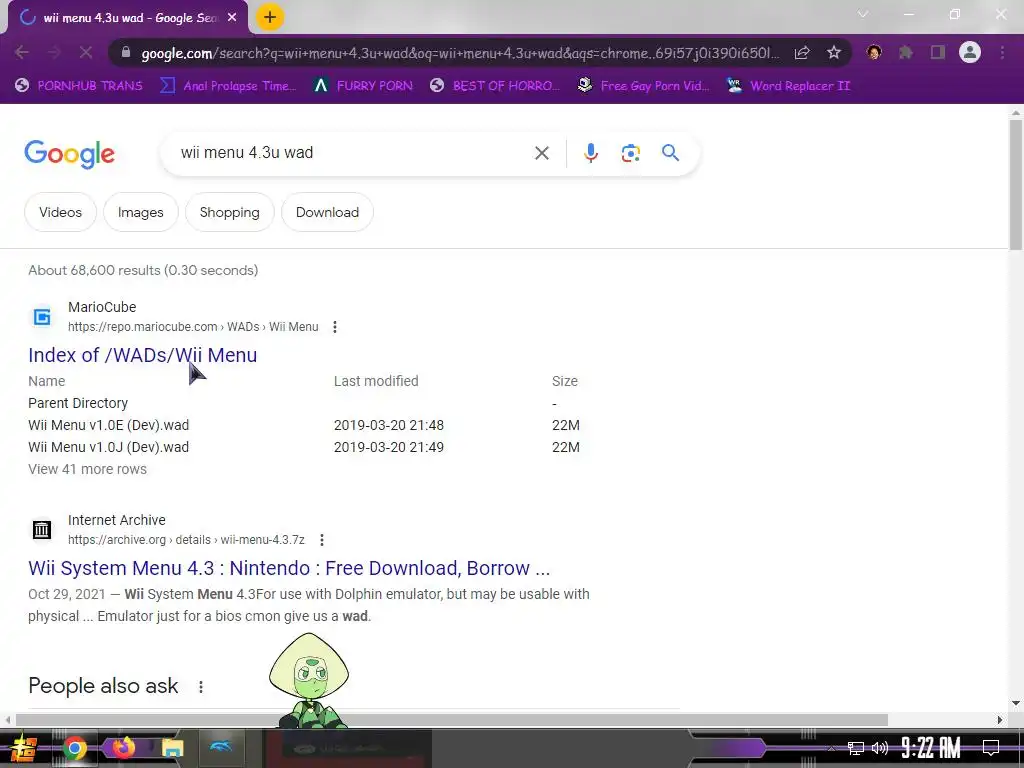Viewport: 1024px width, 768px height.
Task: Click the repo.mariocube.com breadcrumb URL
Action: (x=193, y=327)
